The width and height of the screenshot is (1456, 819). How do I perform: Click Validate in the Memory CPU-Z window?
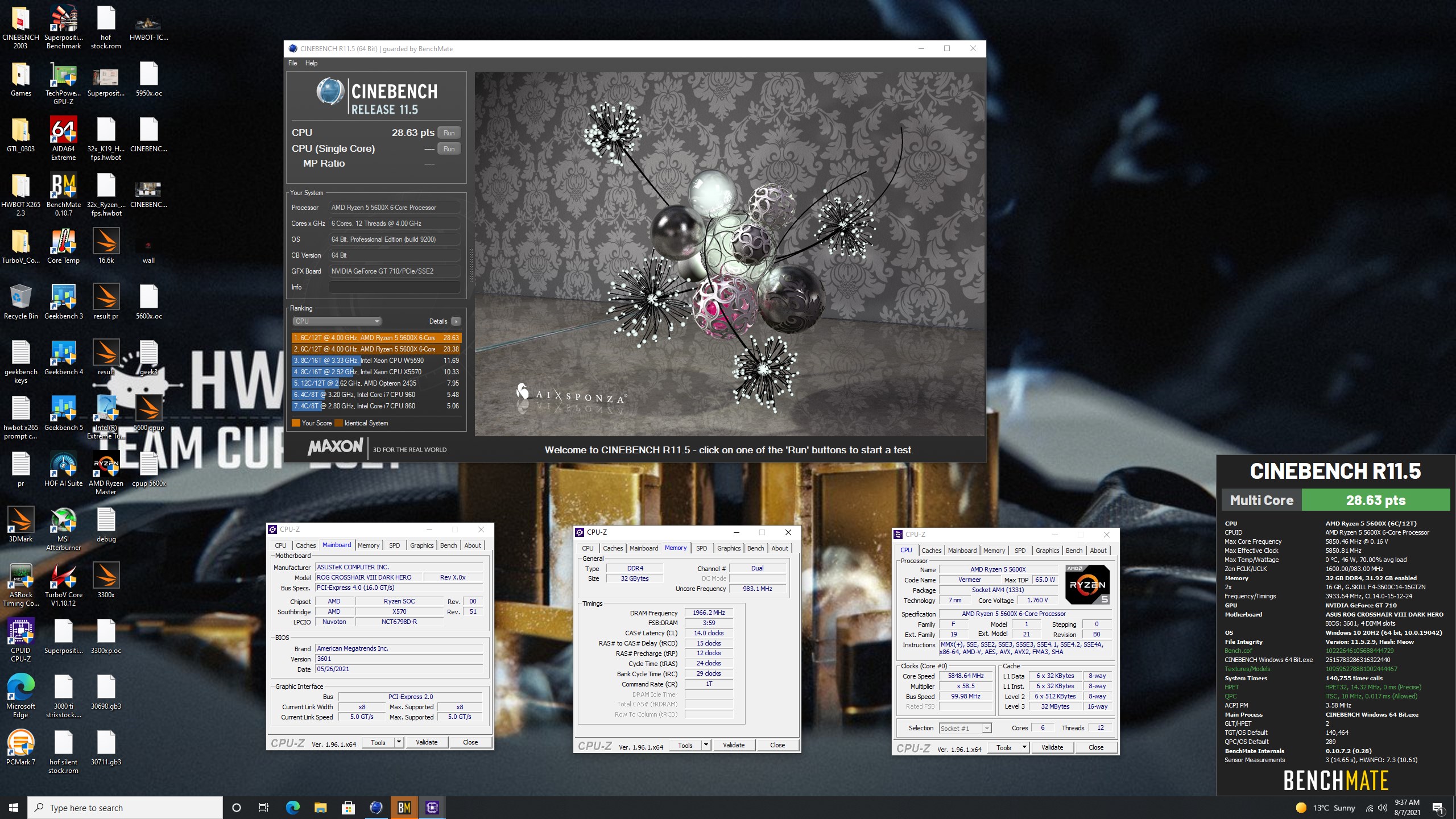point(734,745)
